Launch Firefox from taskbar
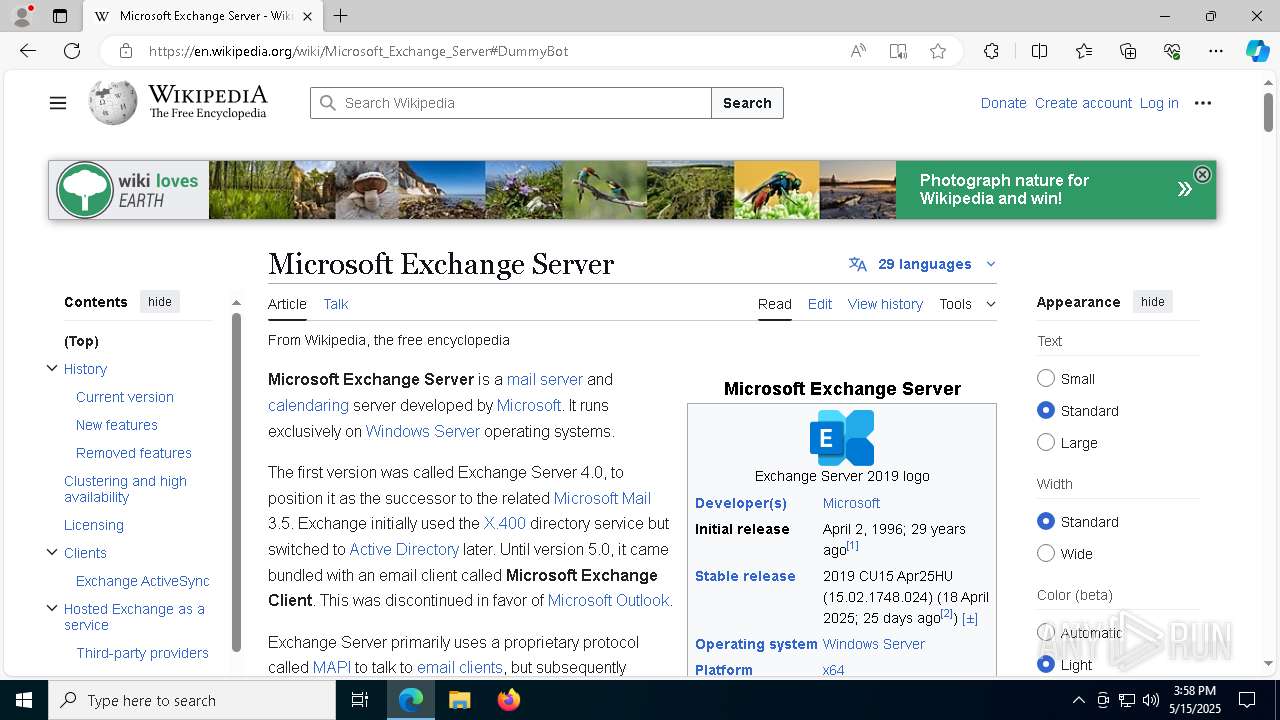 pyautogui.click(x=509, y=700)
